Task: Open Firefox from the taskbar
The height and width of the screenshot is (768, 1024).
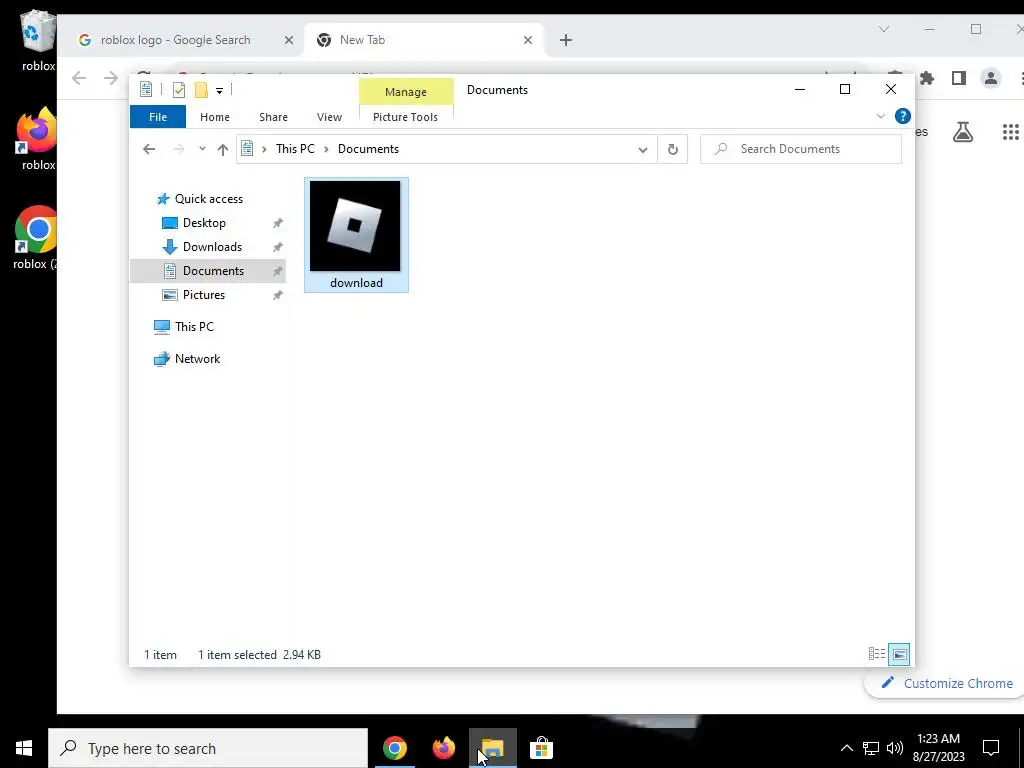Action: pos(443,748)
